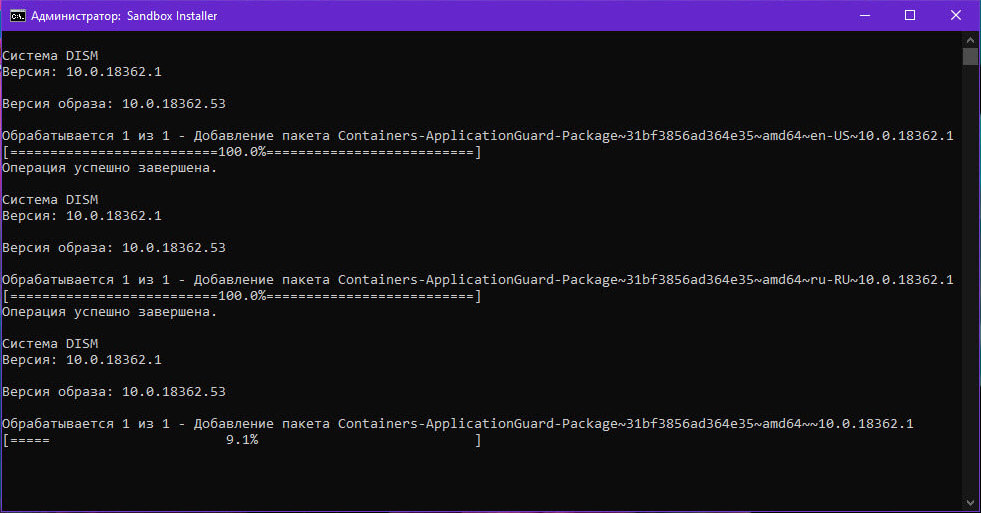This screenshot has height=513, width=981.
Task: Click the title text 'Администратор: Sandbox Installer'
Action: (x=124, y=16)
